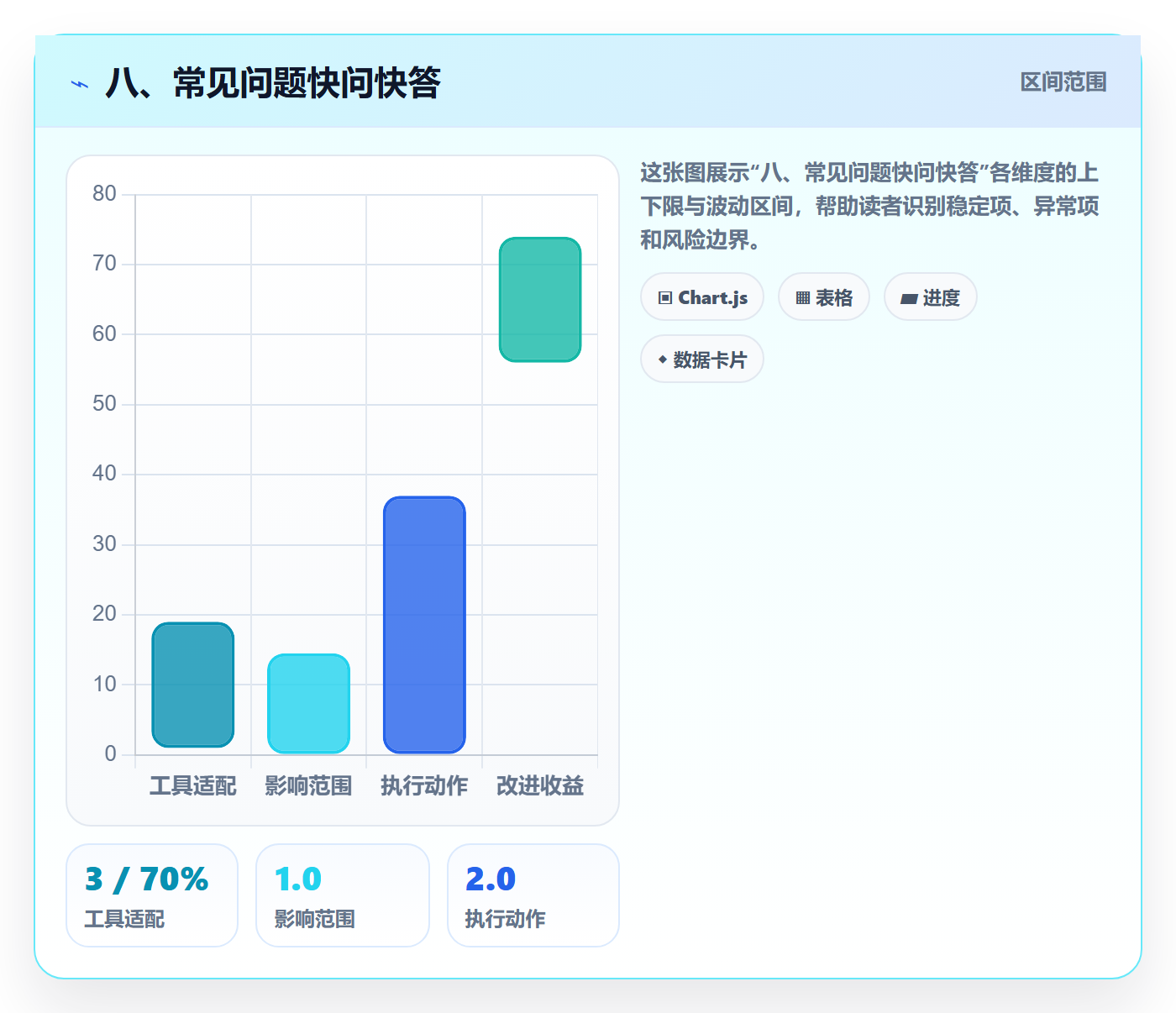The width and height of the screenshot is (1176, 1013).
Task: Click the 80 y-axis tick label
Action: pyautogui.click(x=104, y=194)
